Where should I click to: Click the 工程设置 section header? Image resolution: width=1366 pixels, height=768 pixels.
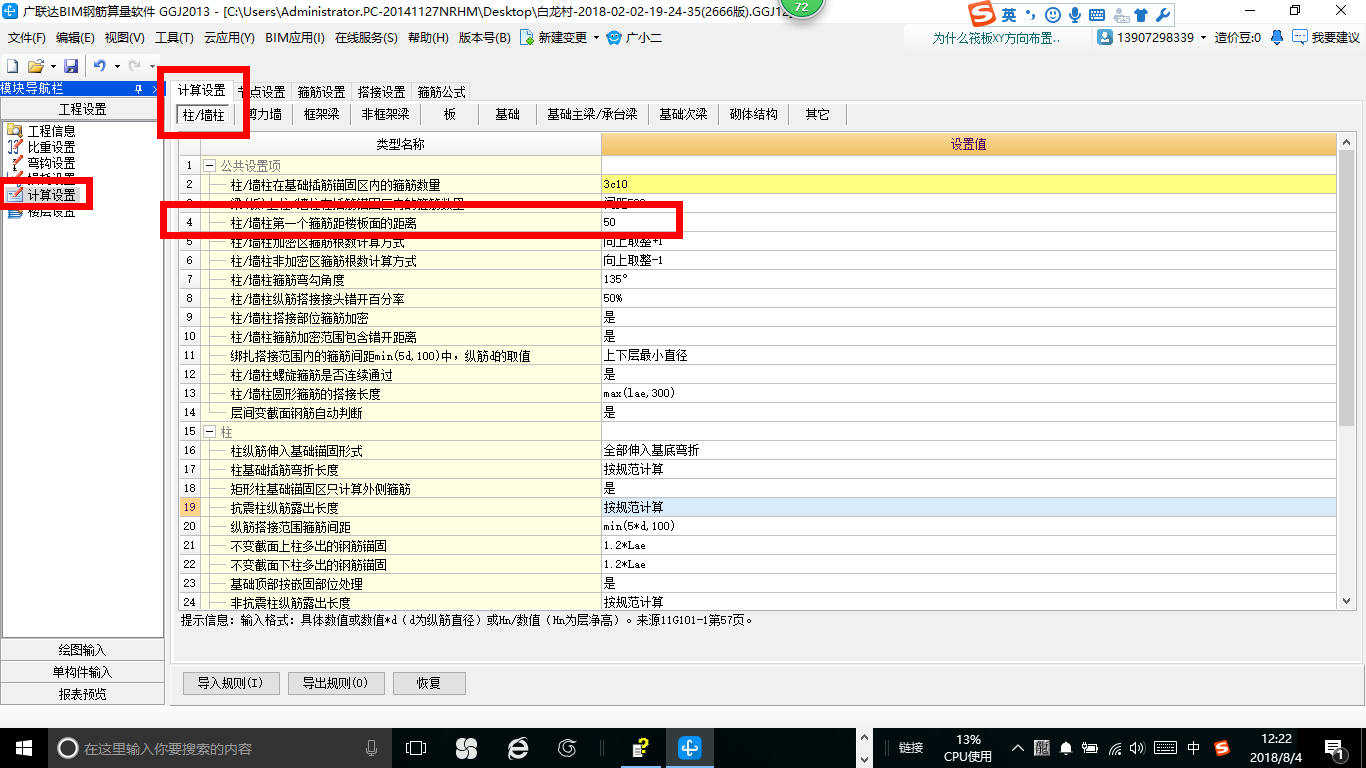click(82, 110)
